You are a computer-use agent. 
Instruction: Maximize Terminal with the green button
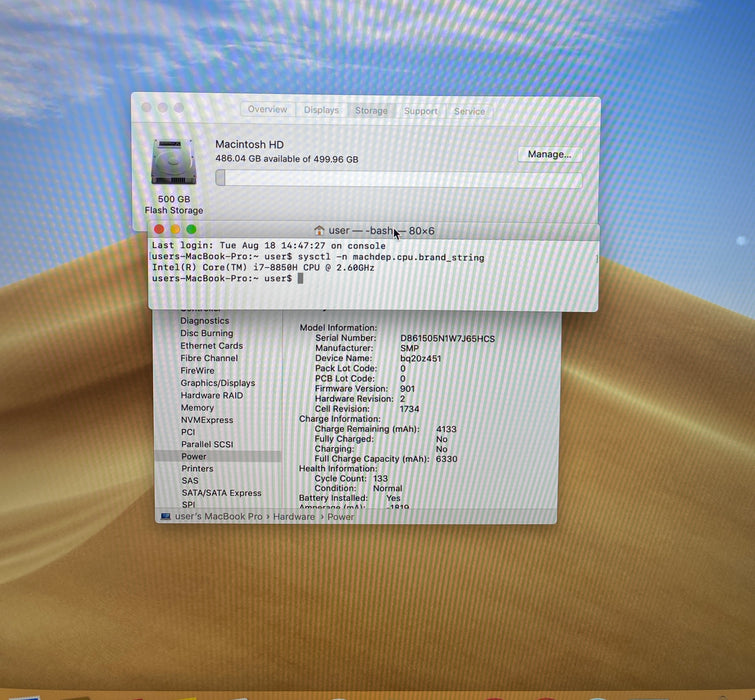pyautogui.click(x=191, y=229)
